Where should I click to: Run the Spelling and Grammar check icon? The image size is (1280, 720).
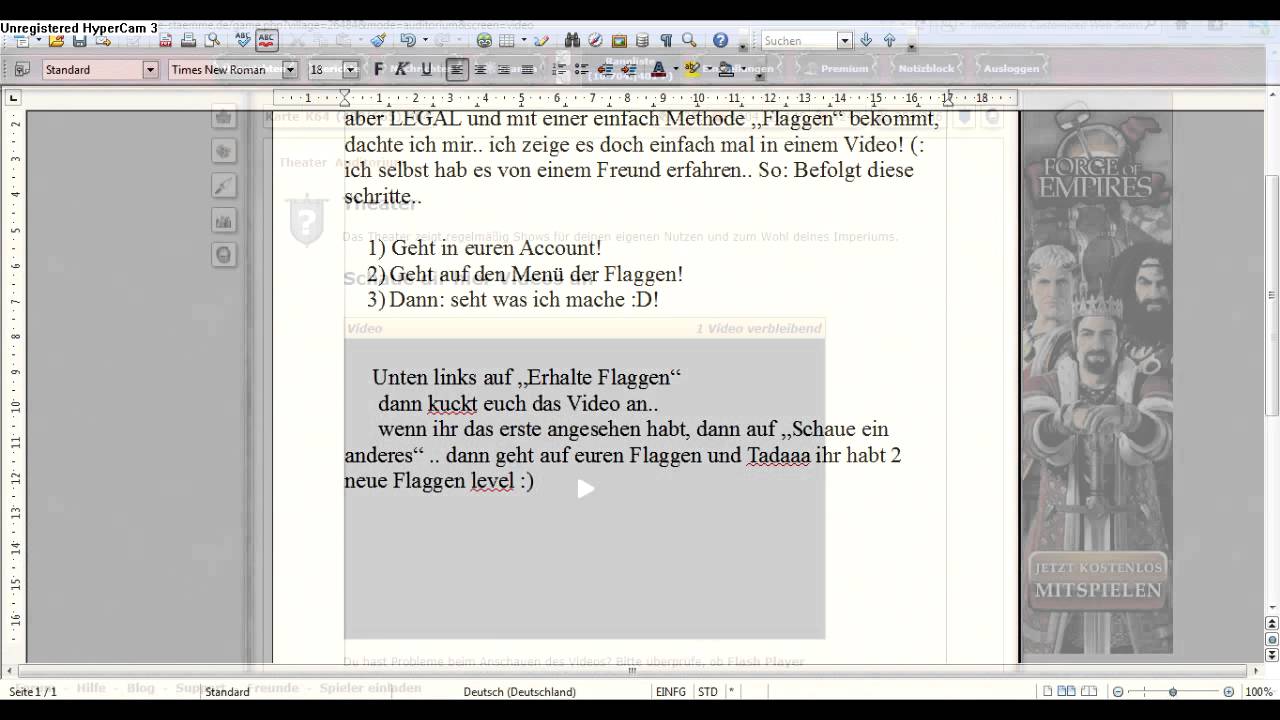tap(243, 41)
